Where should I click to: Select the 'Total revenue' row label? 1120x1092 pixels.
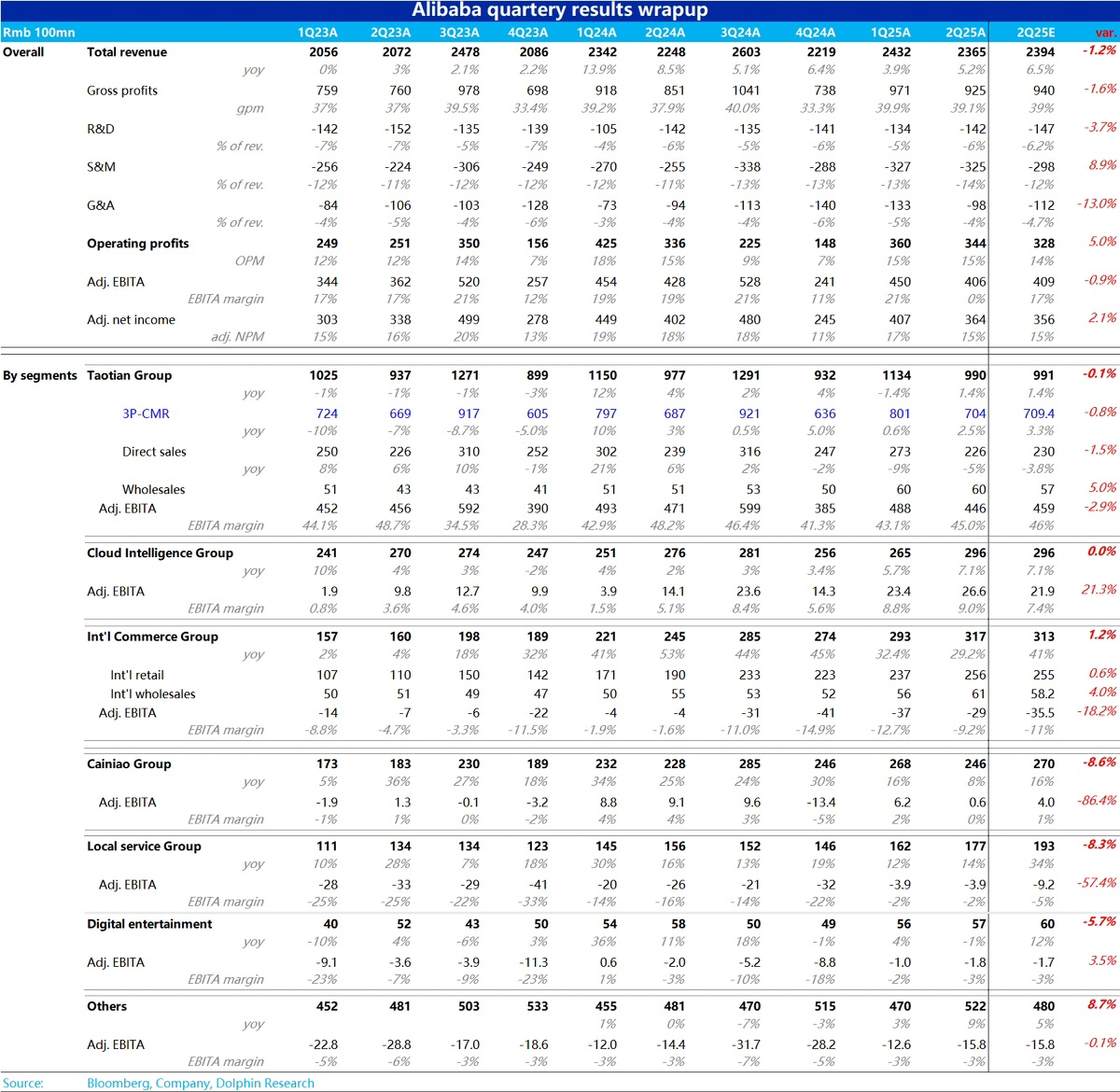(x=127, y=52)
